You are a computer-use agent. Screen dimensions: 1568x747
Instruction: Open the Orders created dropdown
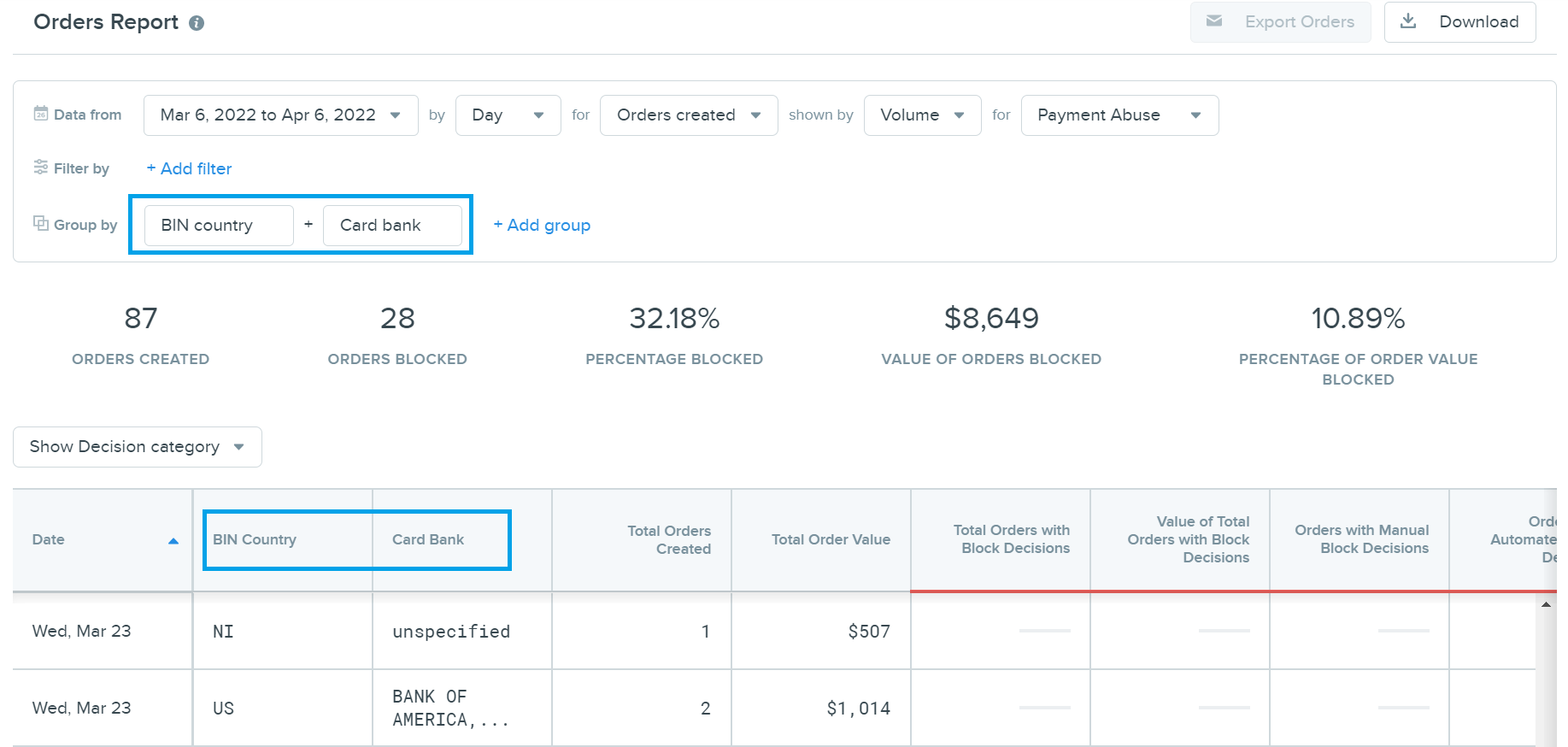pos(689,115)
